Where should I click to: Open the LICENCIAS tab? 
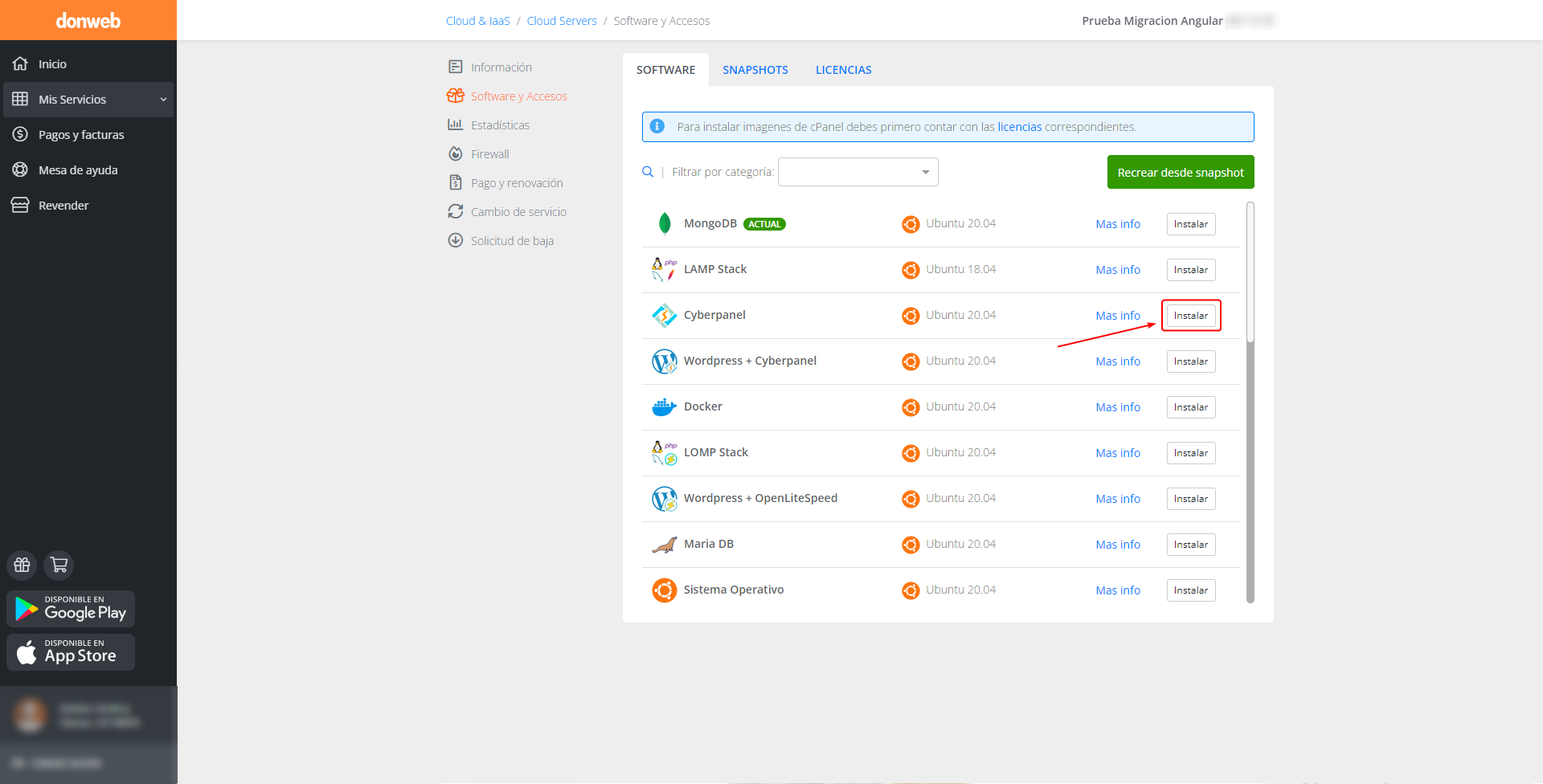(843, 70)
